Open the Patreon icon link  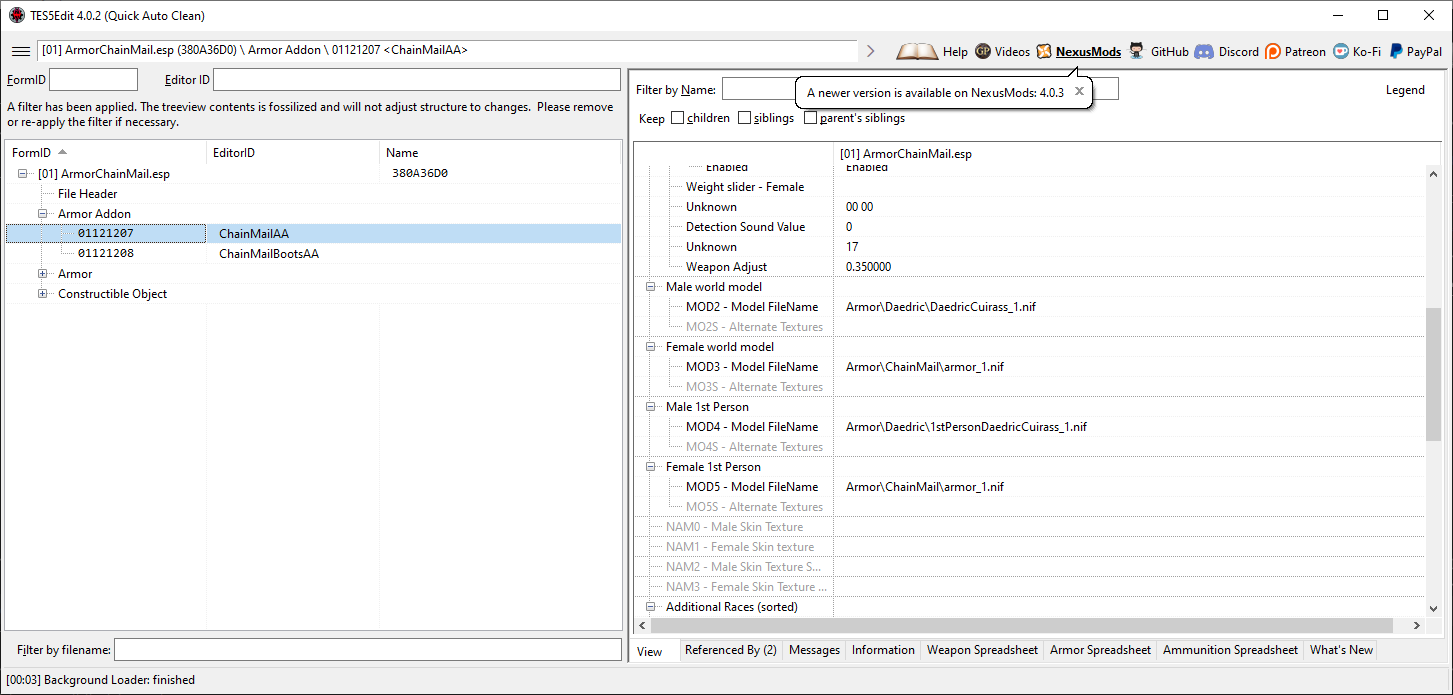point(1273,51)
